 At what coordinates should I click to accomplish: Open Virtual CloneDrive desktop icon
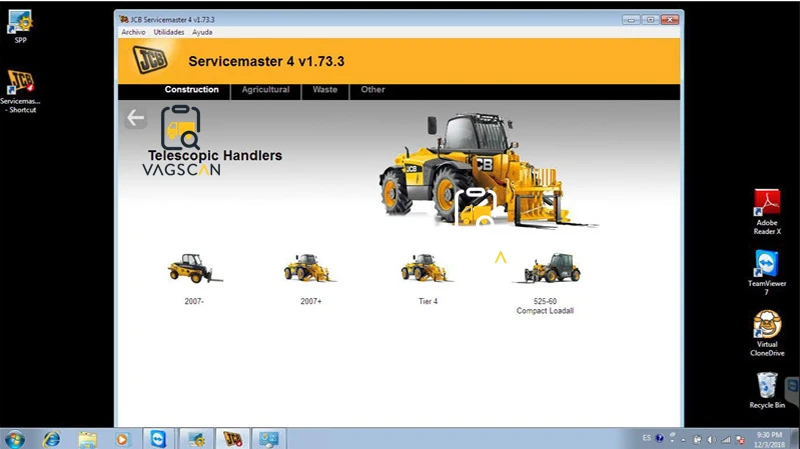pos(767,333)
